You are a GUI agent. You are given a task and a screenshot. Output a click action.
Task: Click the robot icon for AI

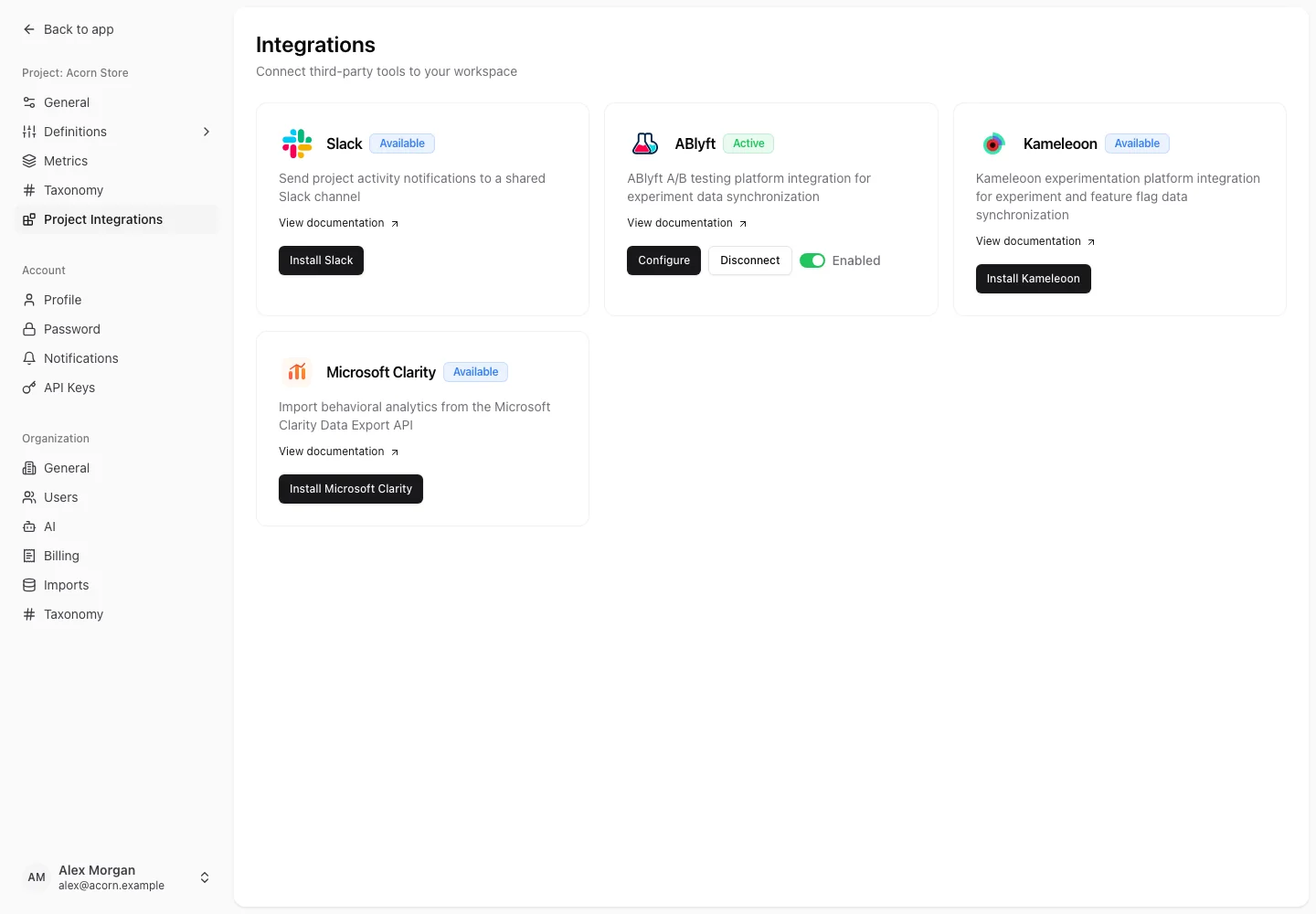click(29, 526)
